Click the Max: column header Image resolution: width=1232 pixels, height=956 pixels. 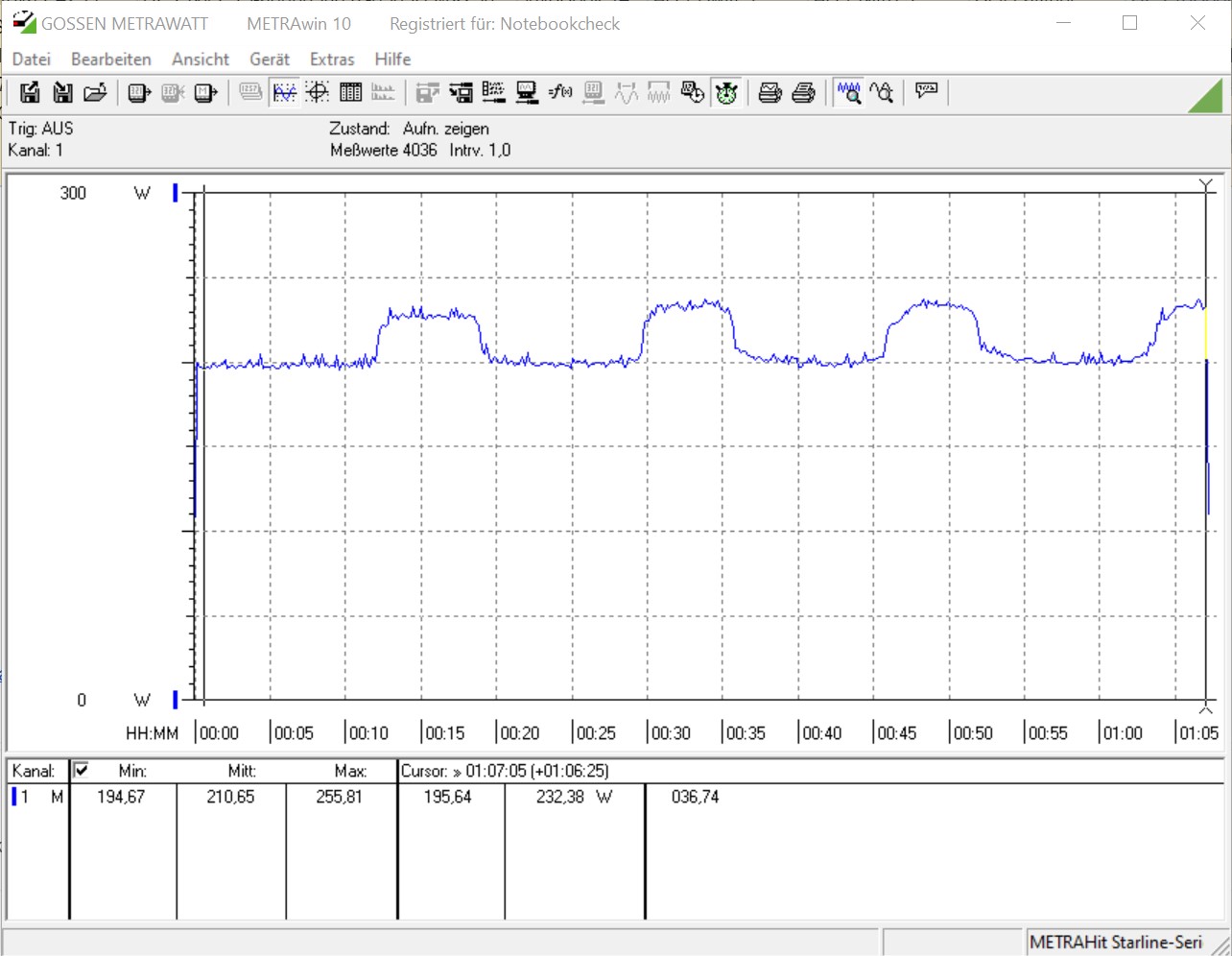[x=351, y=771]
